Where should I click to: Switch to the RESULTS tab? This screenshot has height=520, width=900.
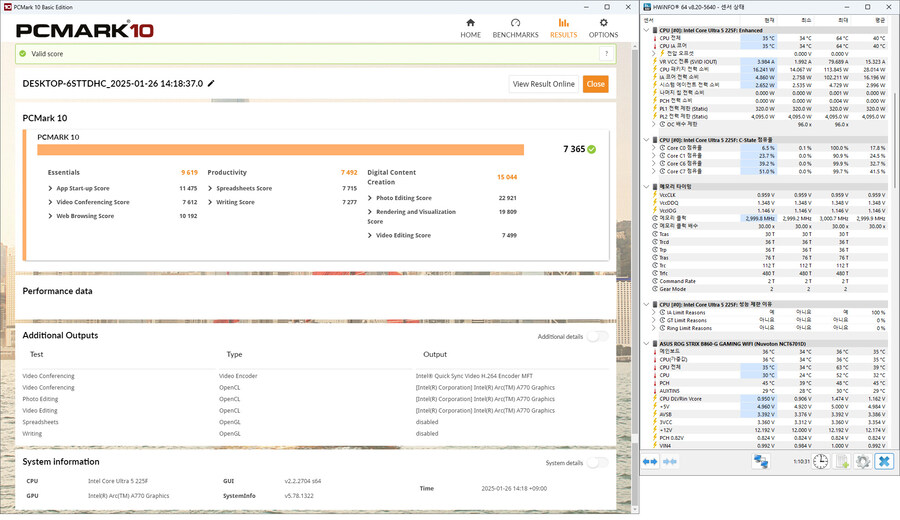click(563, 27)
